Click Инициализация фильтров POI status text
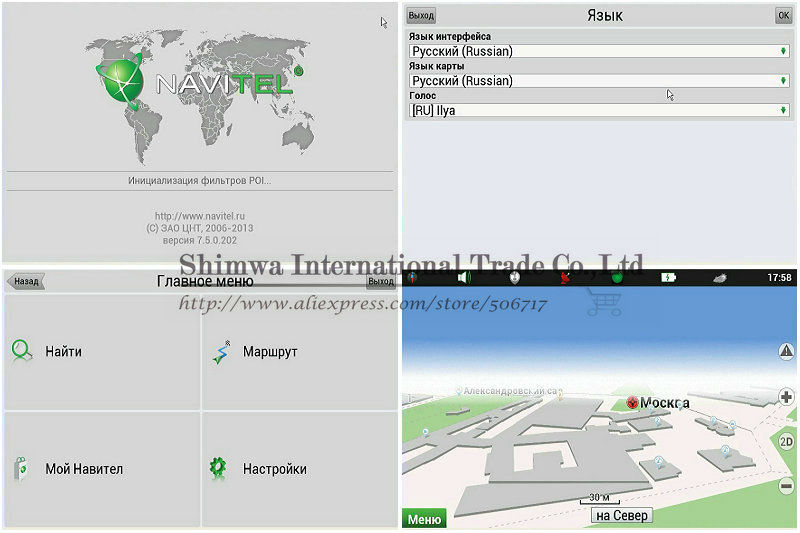The height and width of the screenshot is (533, 800). click(199, 181)
